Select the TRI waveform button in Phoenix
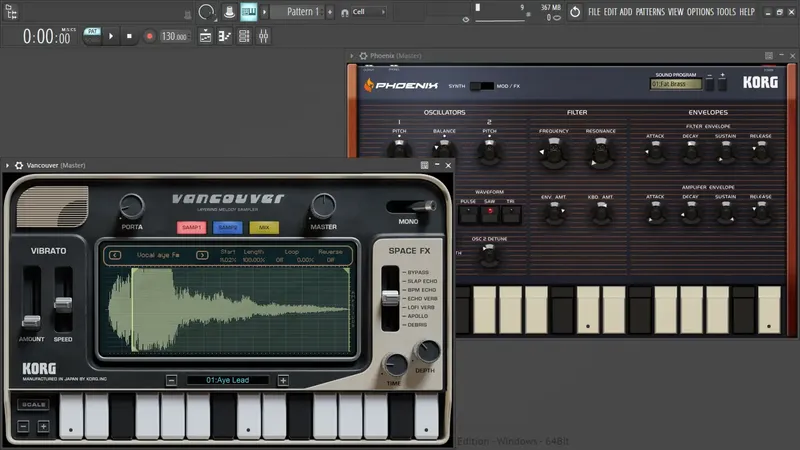 (x=511, y=214)
